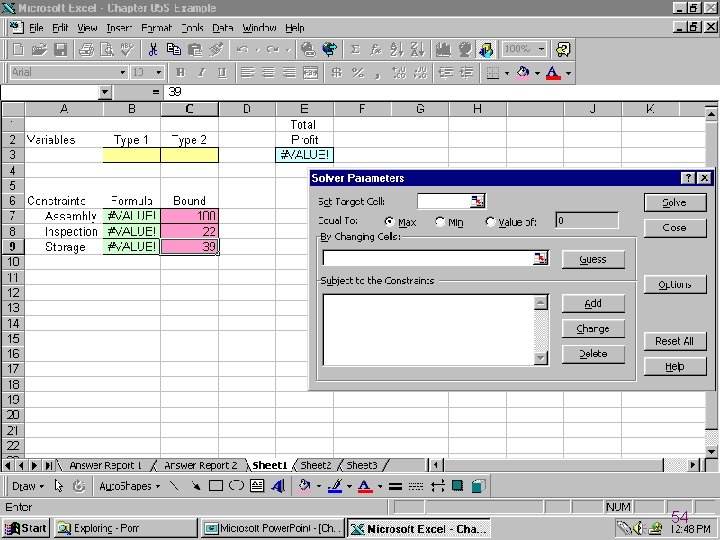
Task: Open the File menu
Action: (36, 28)
